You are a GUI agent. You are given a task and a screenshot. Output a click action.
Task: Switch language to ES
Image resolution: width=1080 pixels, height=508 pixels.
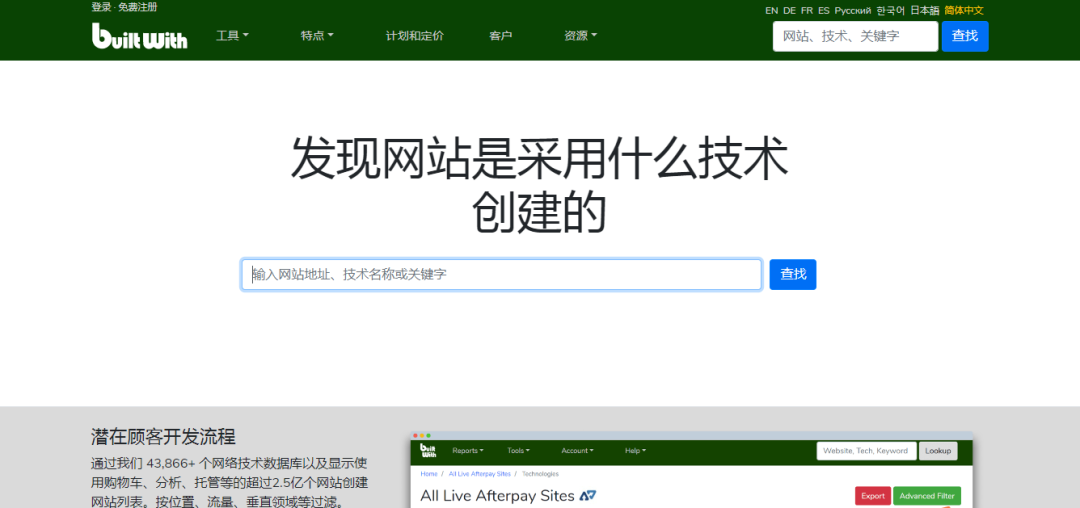(x=824, y=10)
